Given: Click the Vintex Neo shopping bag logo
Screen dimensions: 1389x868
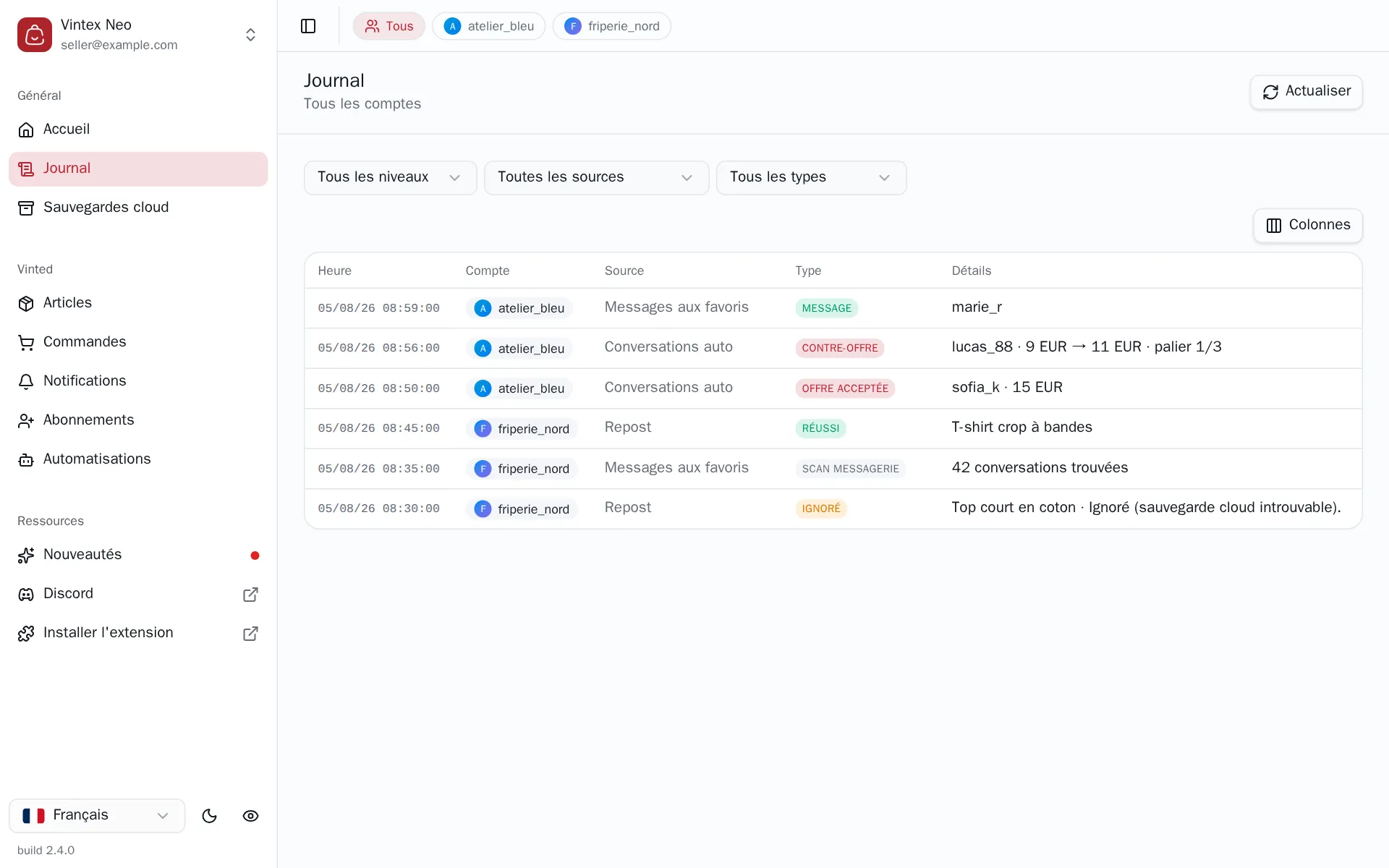Looking at the screenshot, I should (35, 35).
